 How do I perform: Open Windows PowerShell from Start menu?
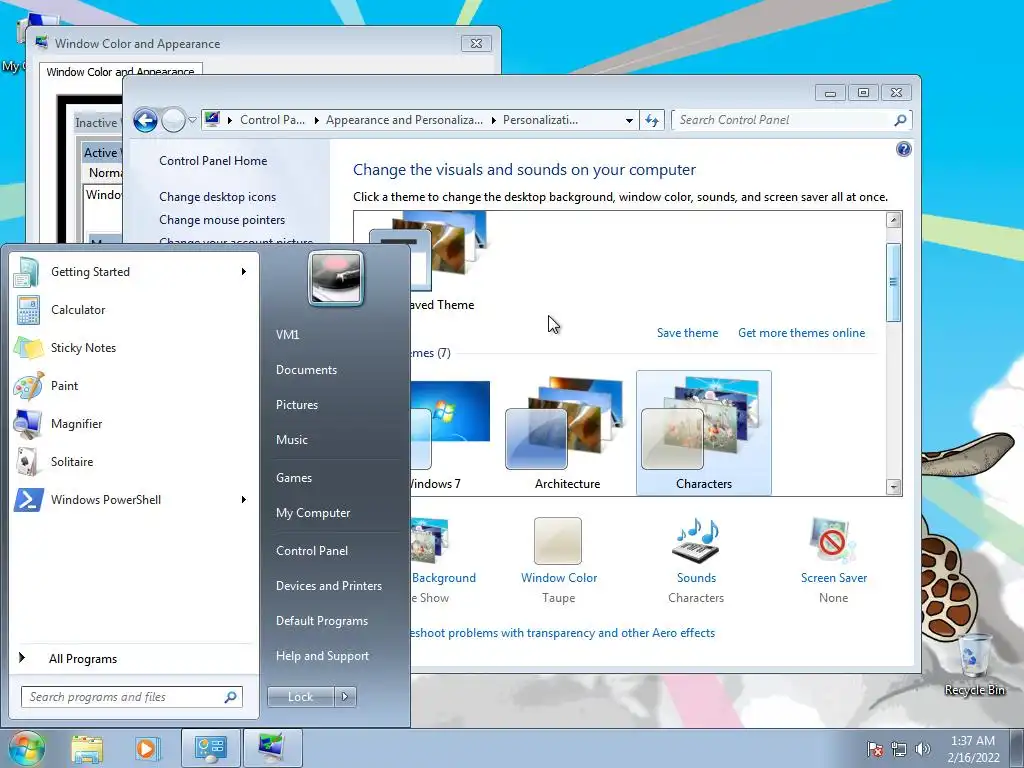pyautogui.click(x=134, y=500)
